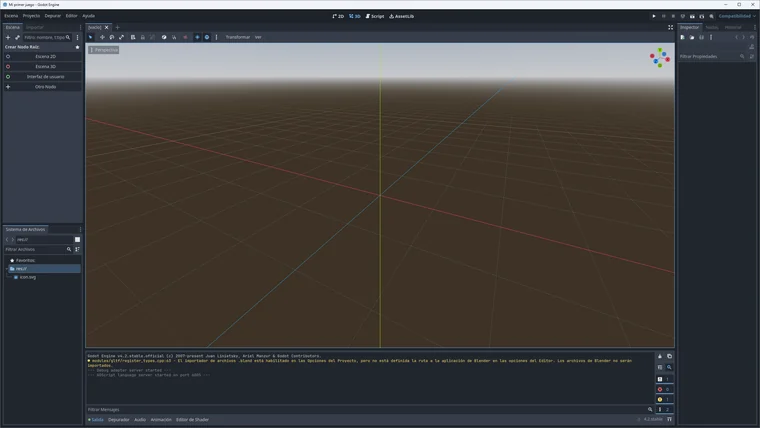Screen dimensions: 760x428
Task: Select the Rotate mode tool icon
Action: pos(112,37)
